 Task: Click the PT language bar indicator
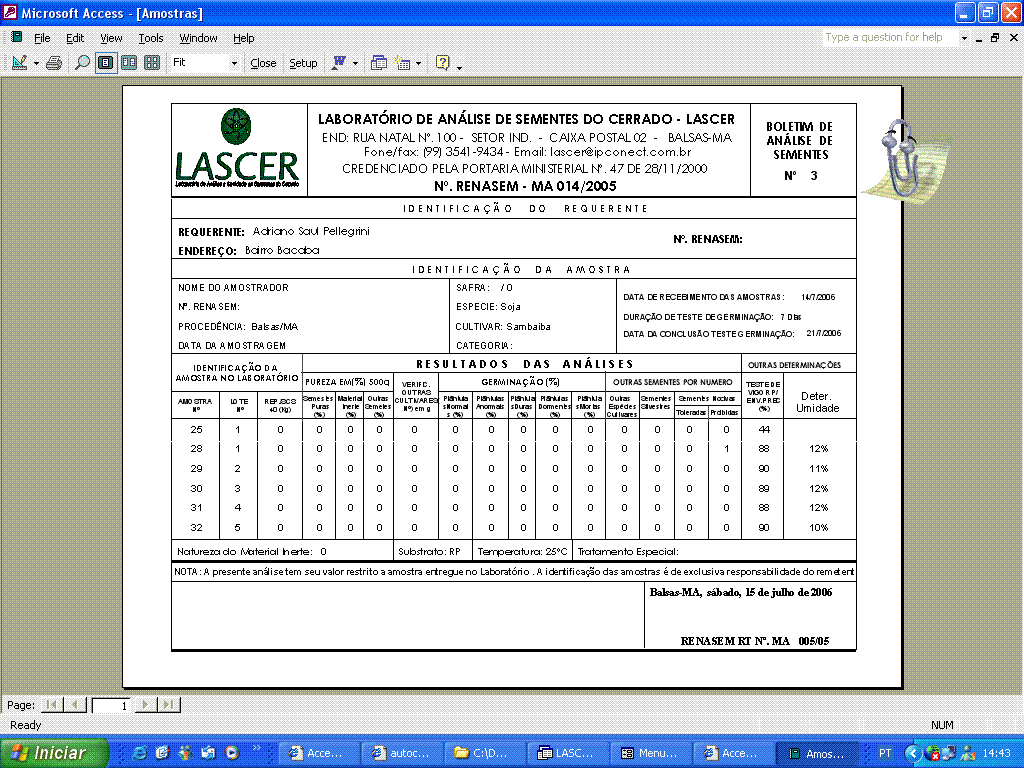(885, 753)
